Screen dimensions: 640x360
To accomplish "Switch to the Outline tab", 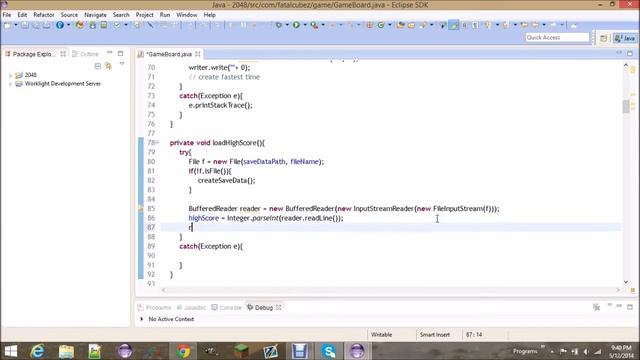I will [x=86, y=54].
